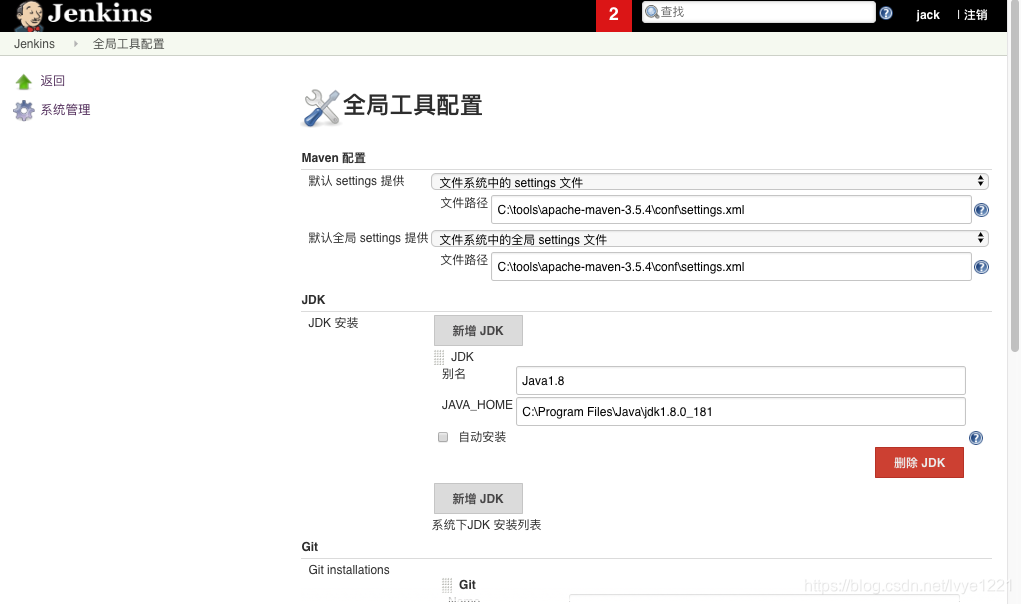This screenshot has width=1021, height=604.
Task: Show help for default settings file path
Action: (981, 210)
